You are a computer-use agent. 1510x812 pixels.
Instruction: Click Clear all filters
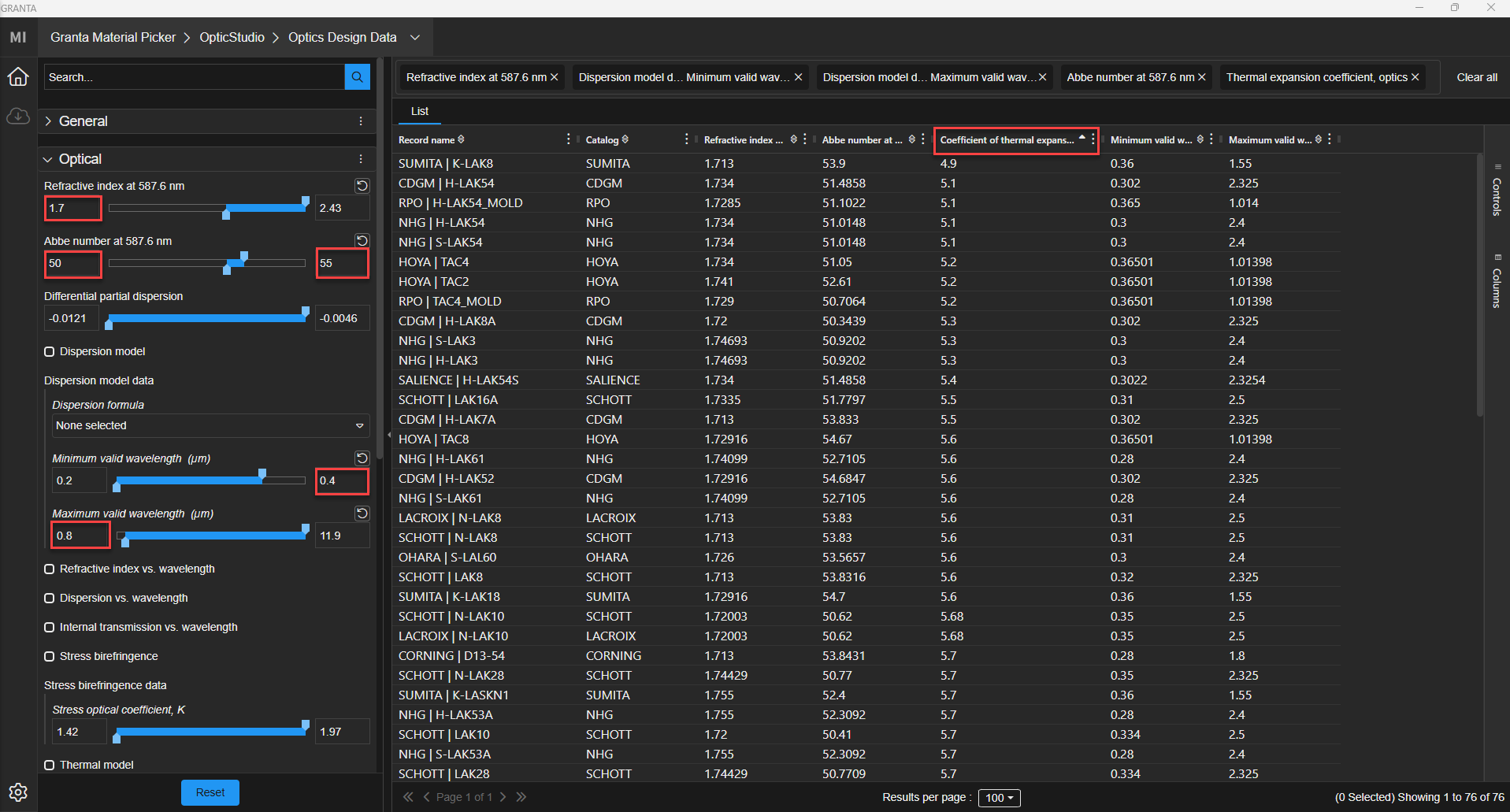(x=1477, y=77)
